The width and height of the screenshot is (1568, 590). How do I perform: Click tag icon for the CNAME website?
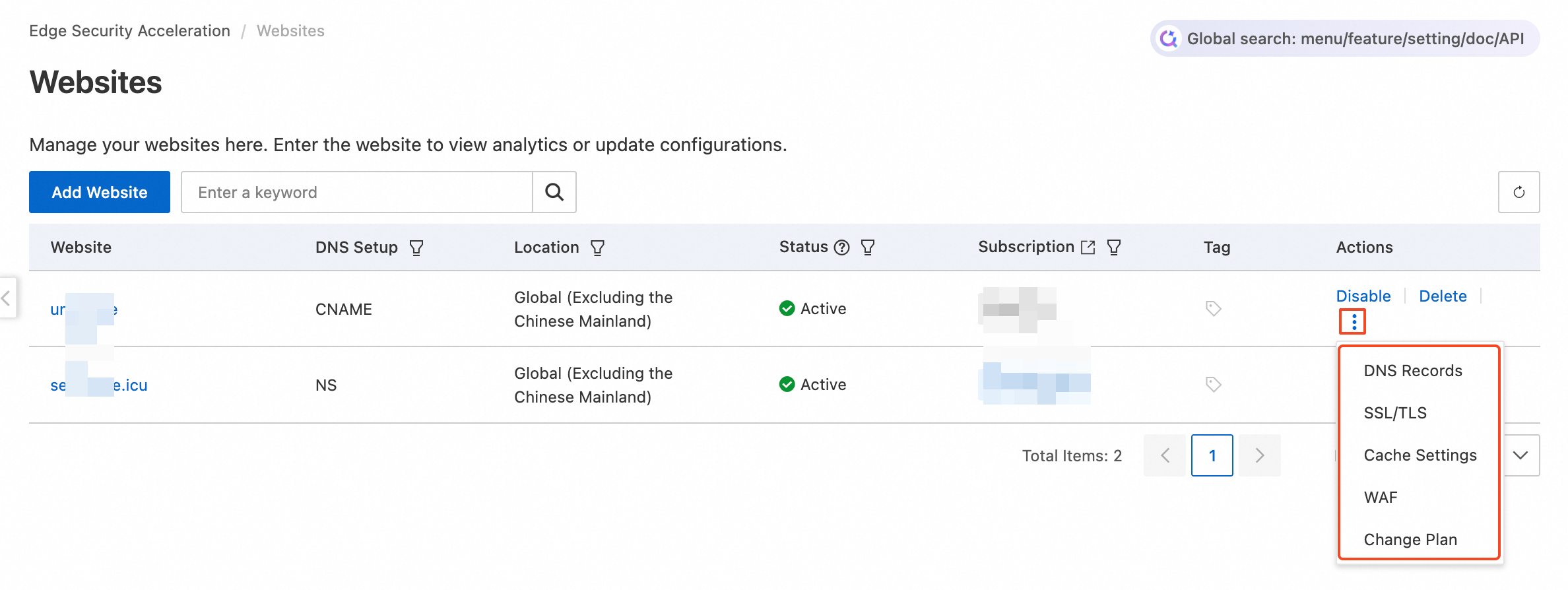tap(1213, 308)
